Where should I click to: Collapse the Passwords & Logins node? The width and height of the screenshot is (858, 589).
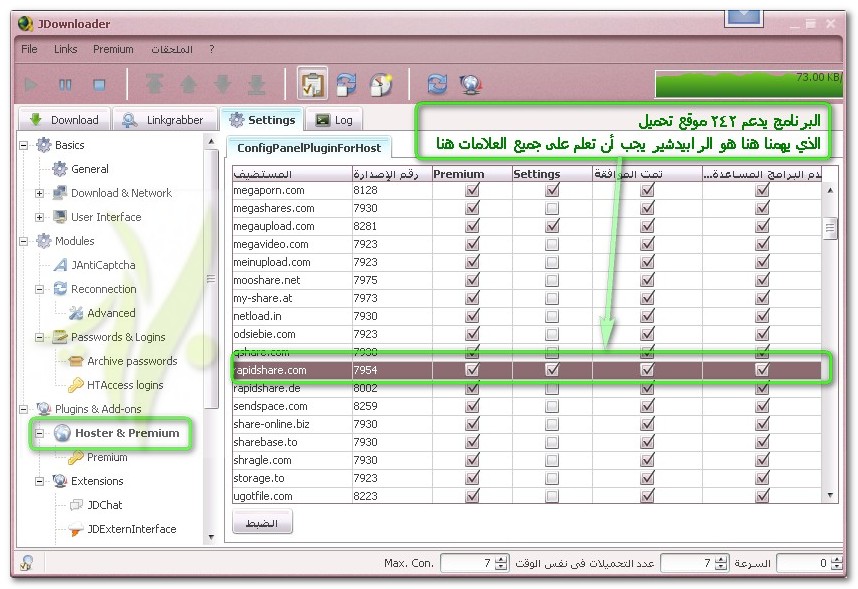tap(39, 337)
